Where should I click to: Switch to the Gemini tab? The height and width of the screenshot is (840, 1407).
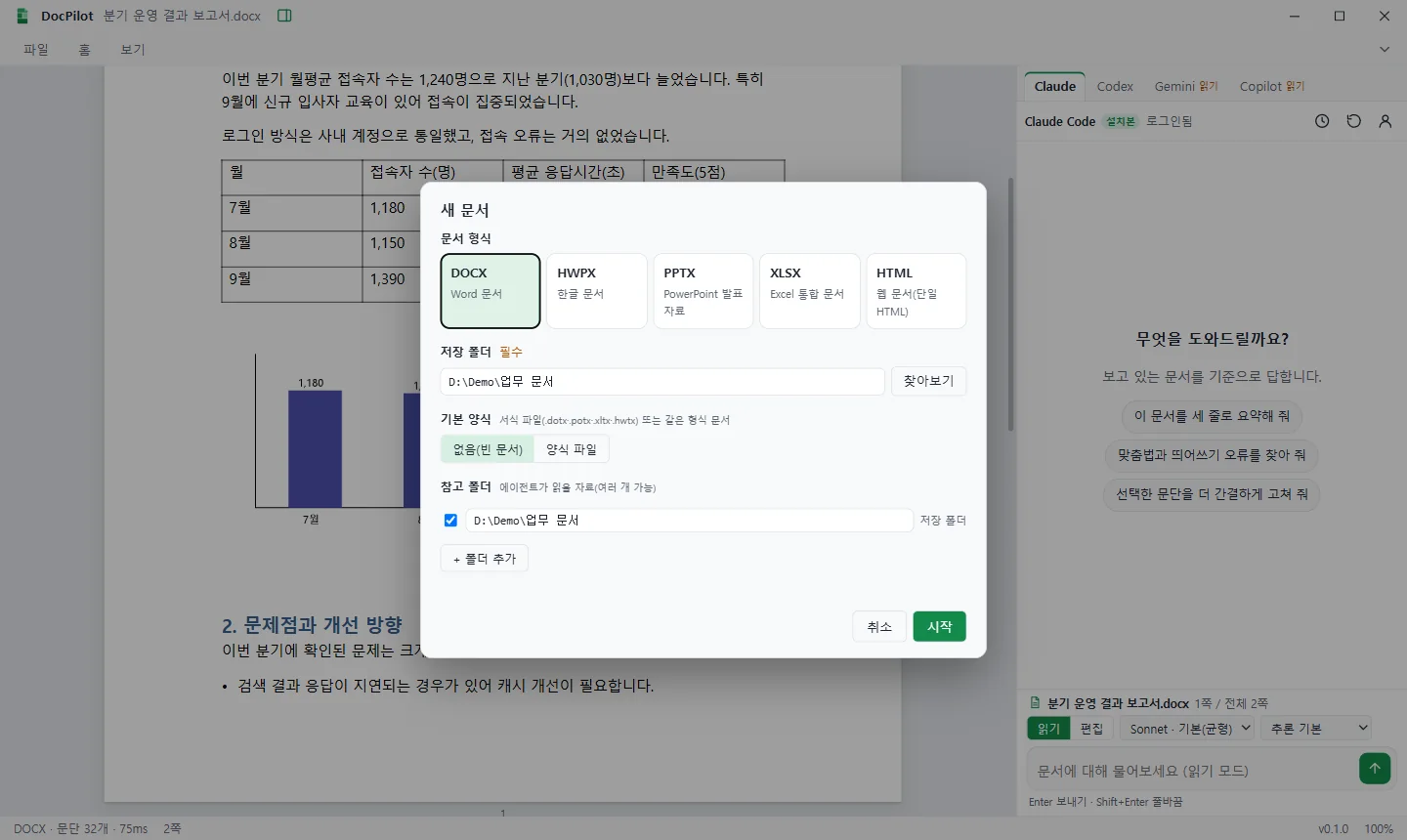tap(1186, 86)
